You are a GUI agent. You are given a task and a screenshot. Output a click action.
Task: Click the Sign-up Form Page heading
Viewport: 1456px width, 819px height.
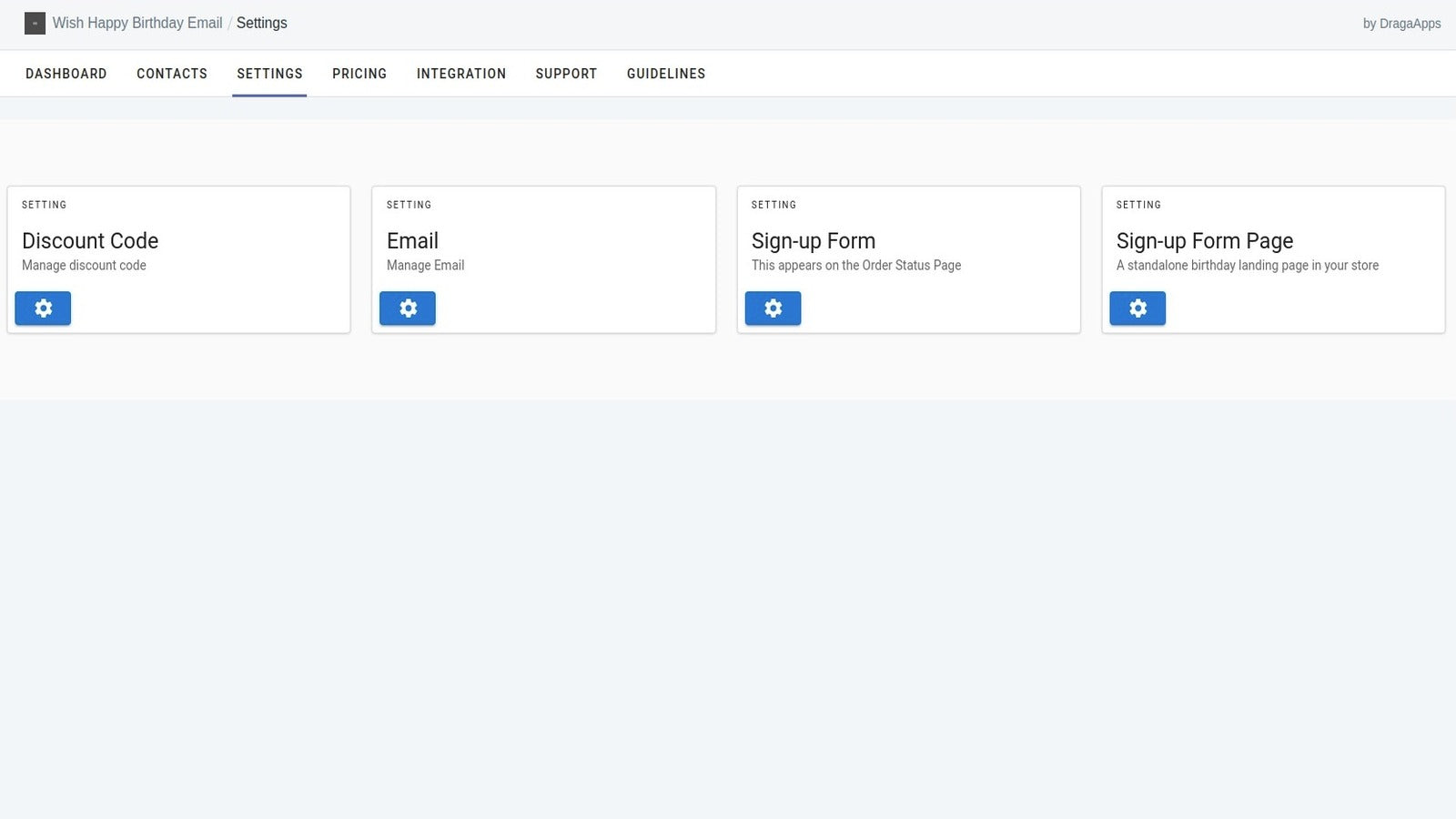(x=1205, y=241)
